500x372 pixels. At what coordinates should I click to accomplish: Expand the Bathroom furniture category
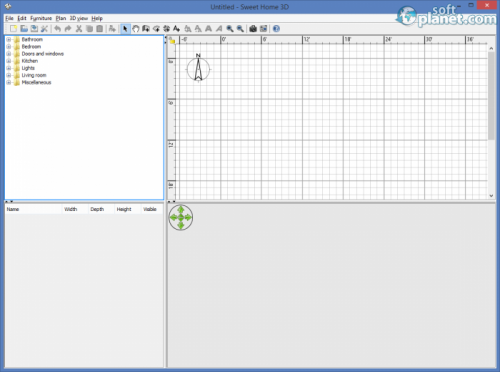(9, 39)
